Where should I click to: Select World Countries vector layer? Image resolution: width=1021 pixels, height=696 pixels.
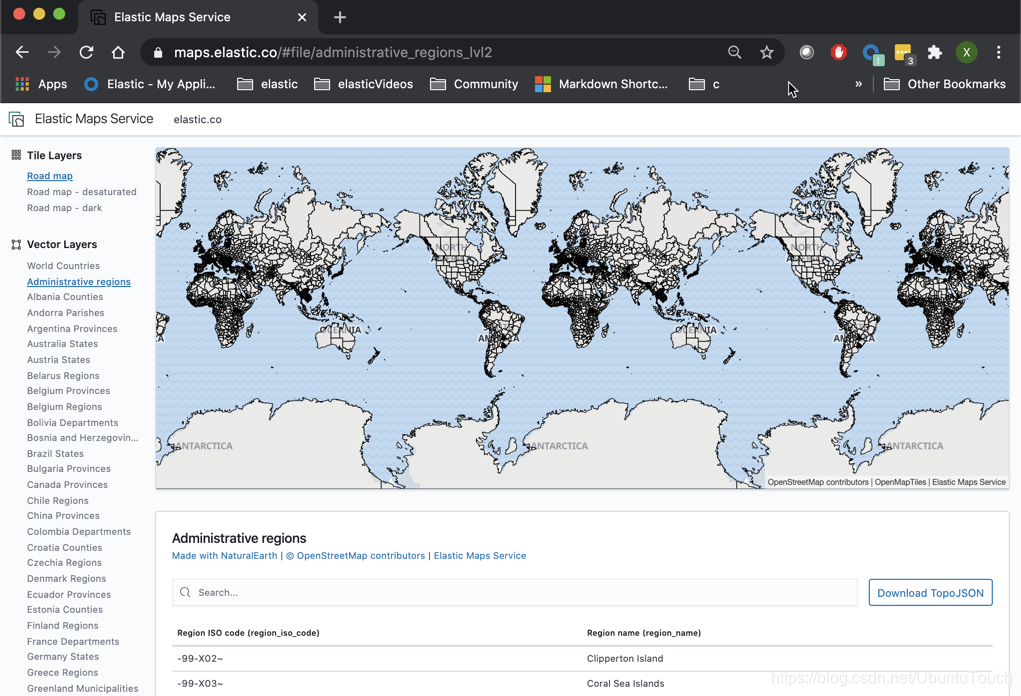coord(63,266)
